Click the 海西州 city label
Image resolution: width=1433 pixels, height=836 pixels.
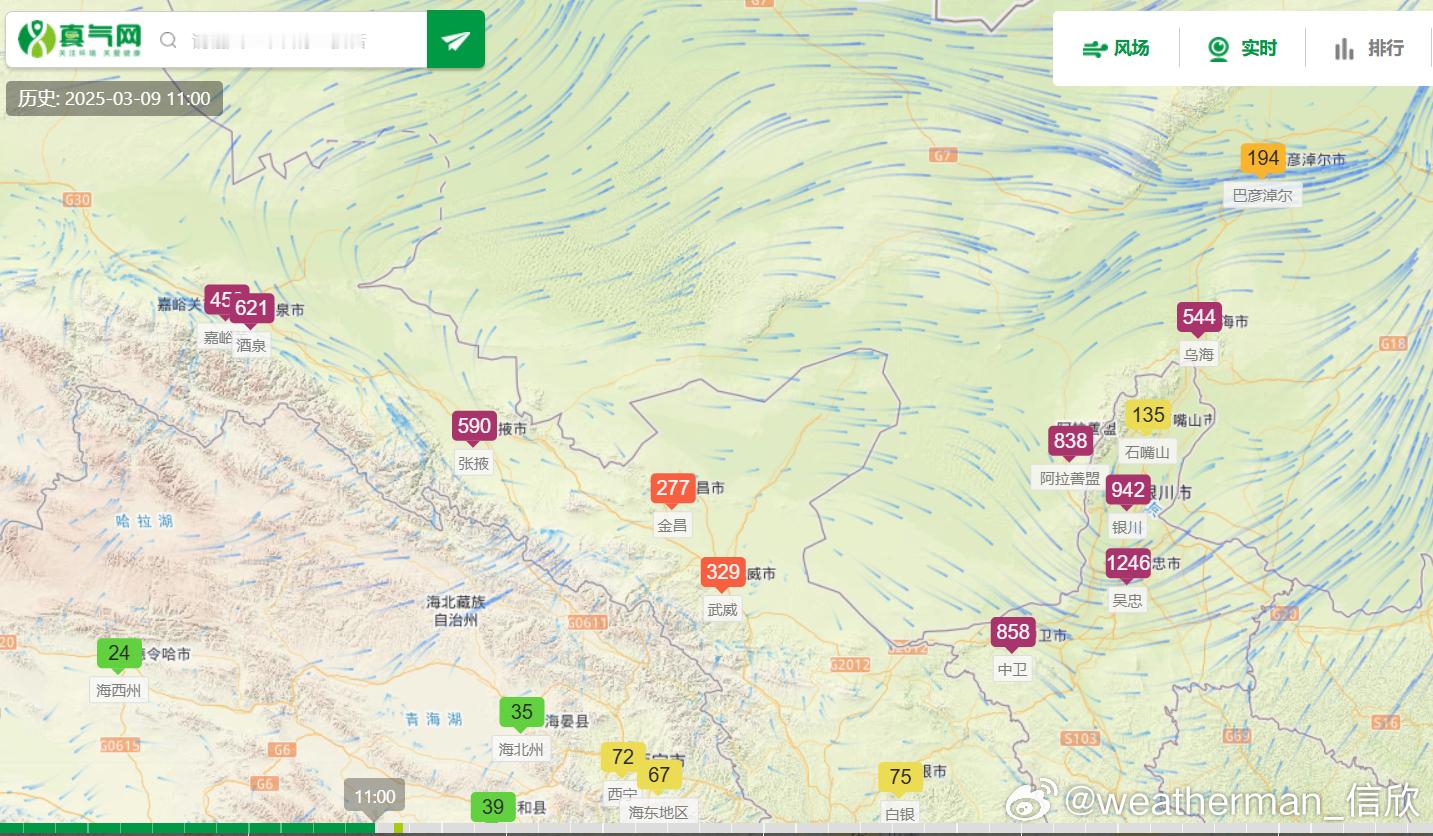tap(119, 690)
